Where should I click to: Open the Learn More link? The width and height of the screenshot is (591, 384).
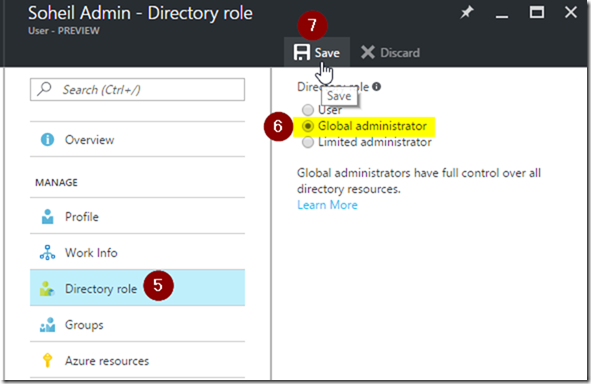327,205
